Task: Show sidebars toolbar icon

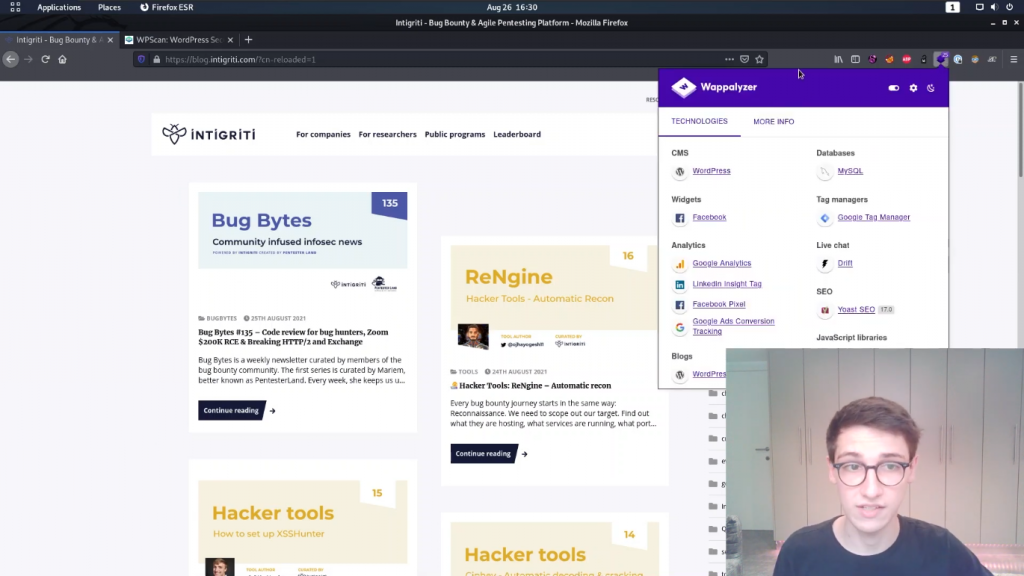Action: [x=855, y=59]
